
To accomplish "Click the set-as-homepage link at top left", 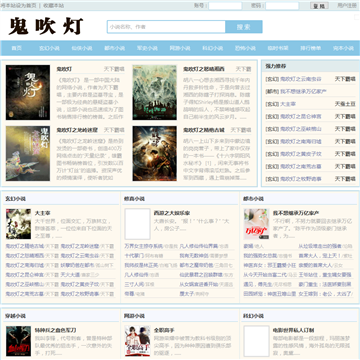I will tap(18, 6).
